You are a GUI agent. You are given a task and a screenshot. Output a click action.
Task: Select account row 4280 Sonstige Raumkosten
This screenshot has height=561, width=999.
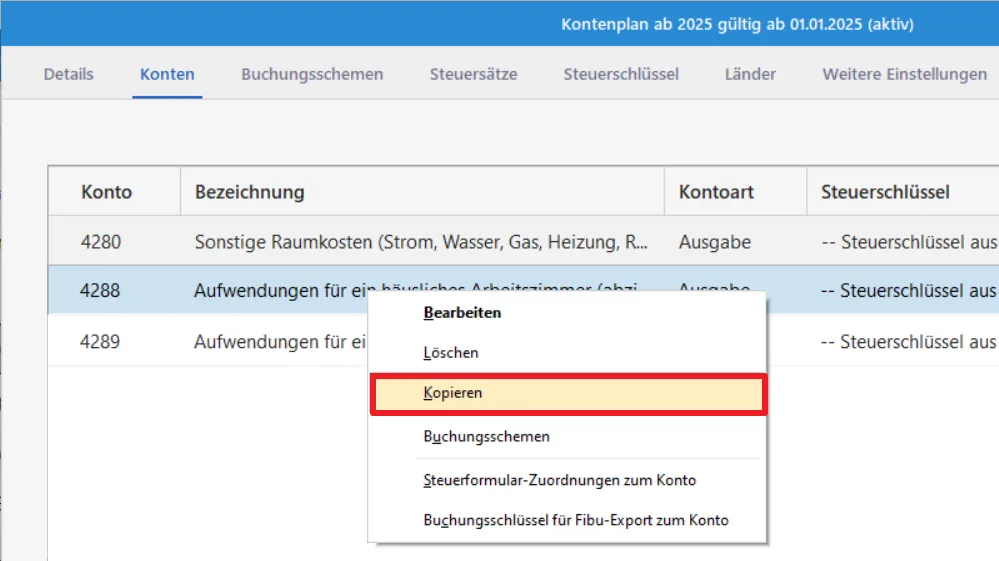pos(420,242)
